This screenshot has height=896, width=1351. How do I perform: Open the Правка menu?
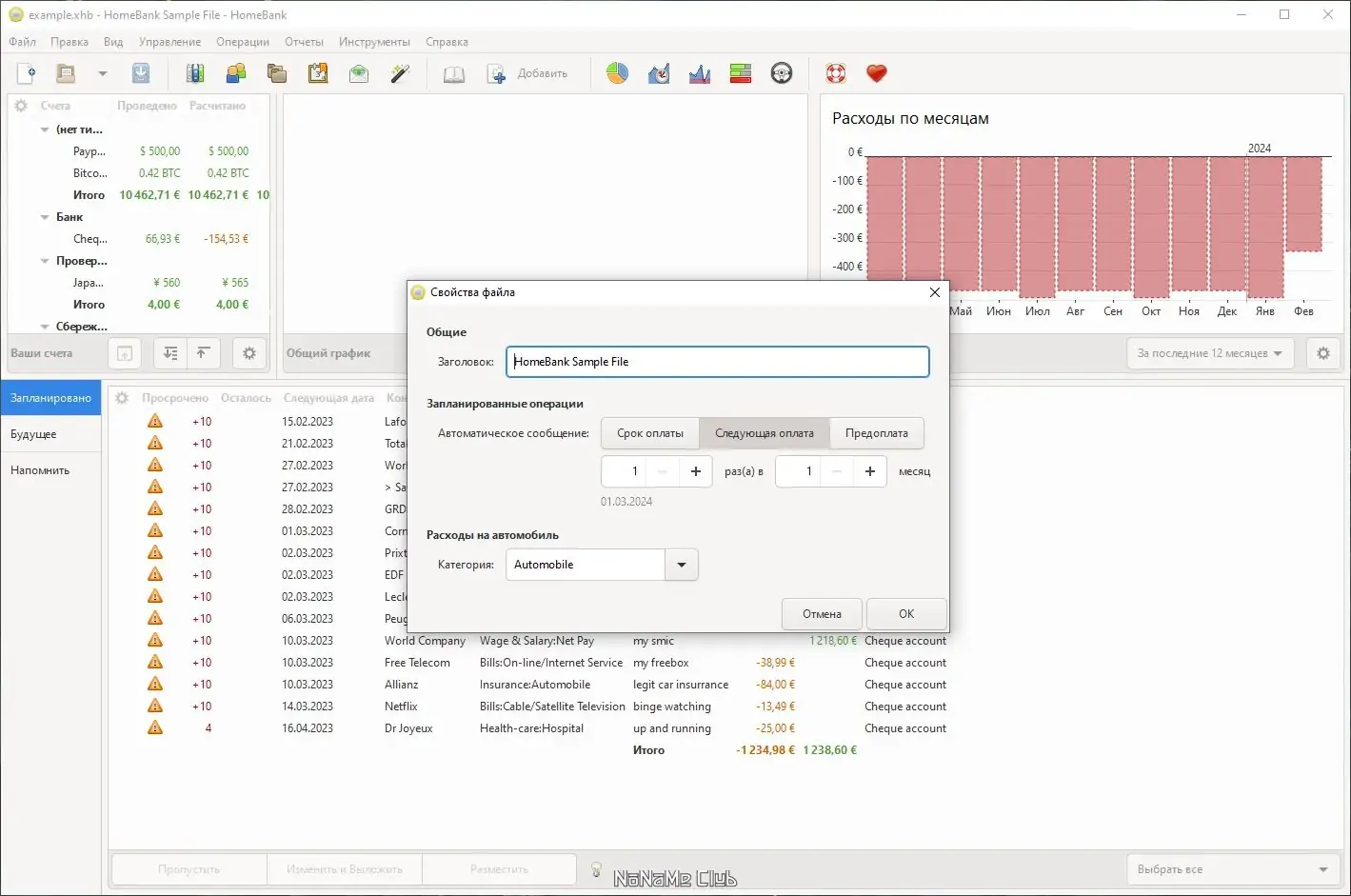point(70,42)
